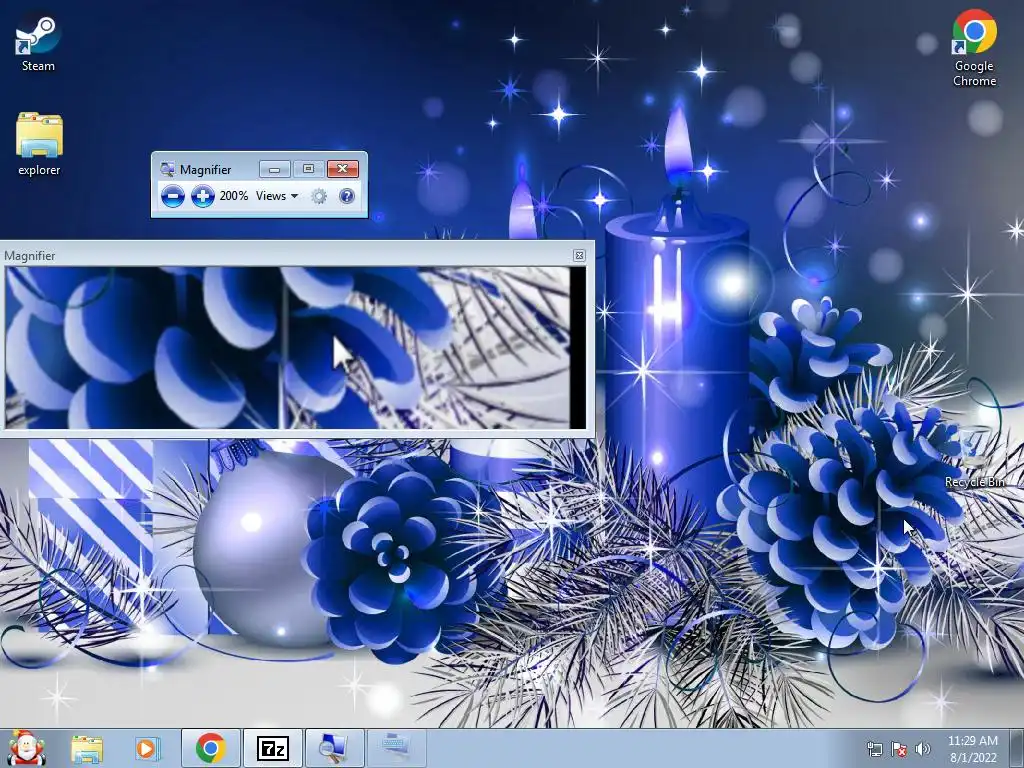Open Action Center flag tray icon
This screenshot has width=1024, height=768.
point(899,749)
